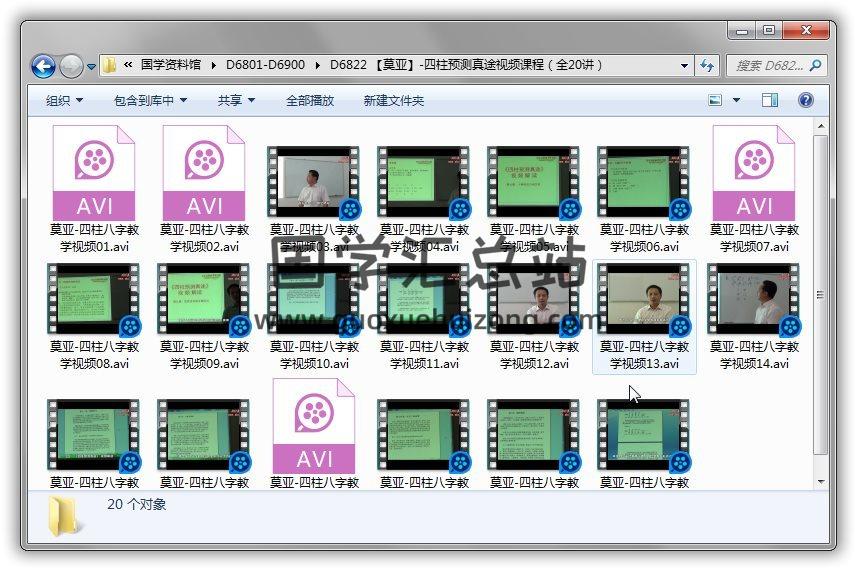The width and height of the screenshot is (857, 571).
Task: Expand the 包含到库中 dropdown
Action: point(150,100)
